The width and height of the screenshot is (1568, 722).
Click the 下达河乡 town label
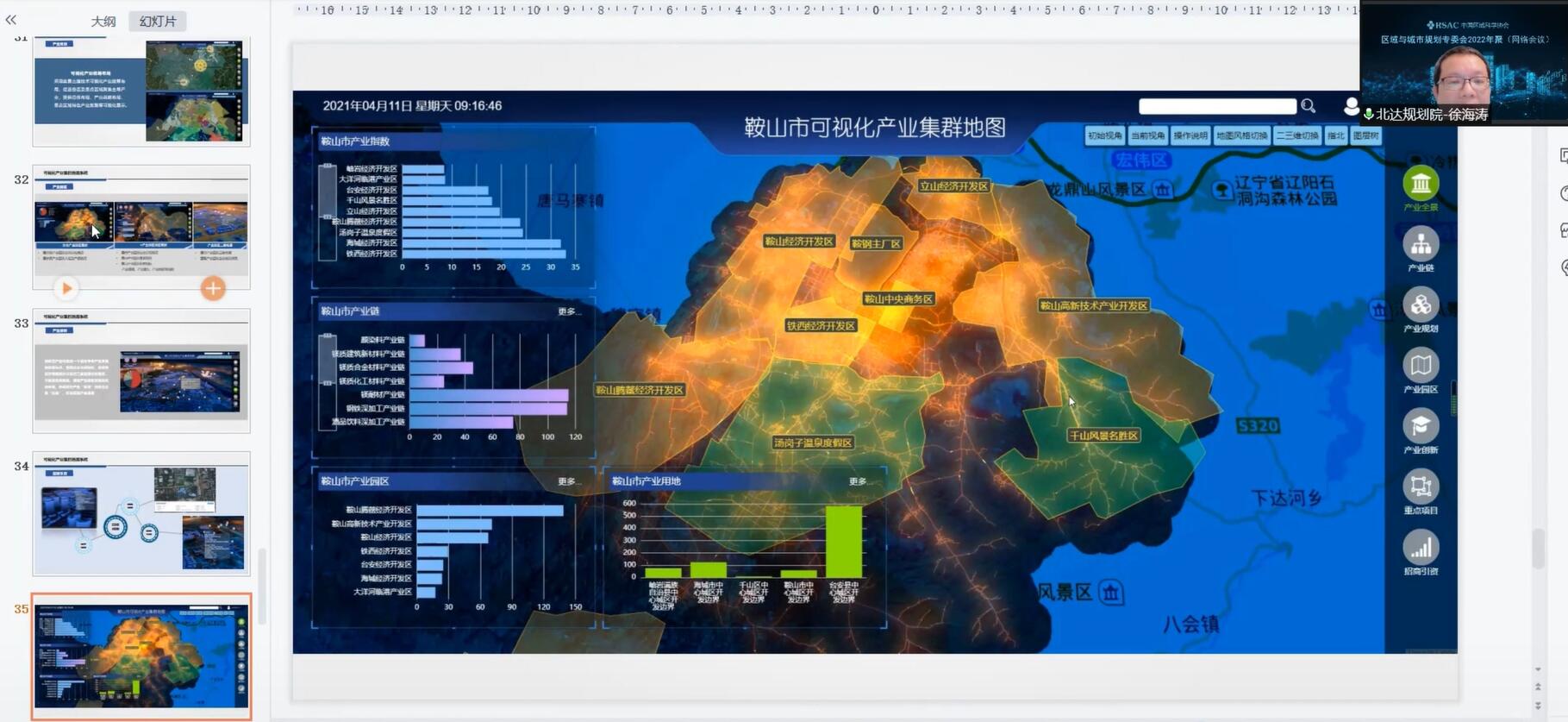tap(1287, 498)
